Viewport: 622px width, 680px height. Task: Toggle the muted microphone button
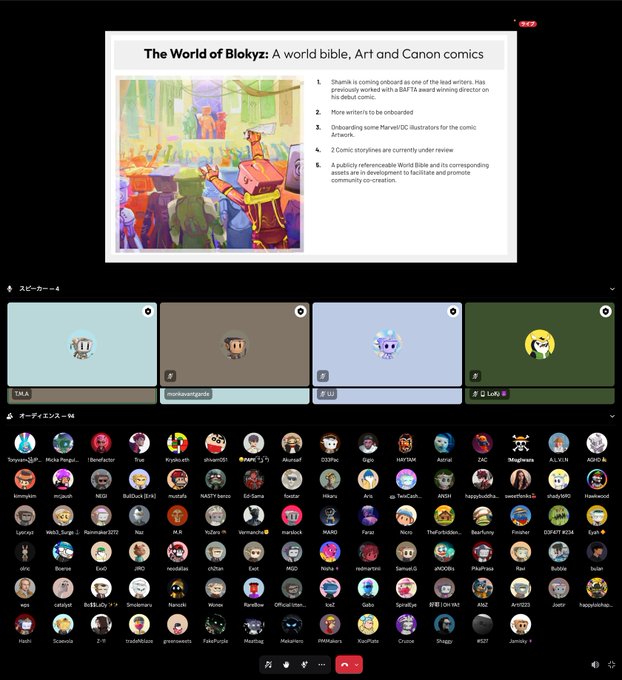click(x=268, y=664)
